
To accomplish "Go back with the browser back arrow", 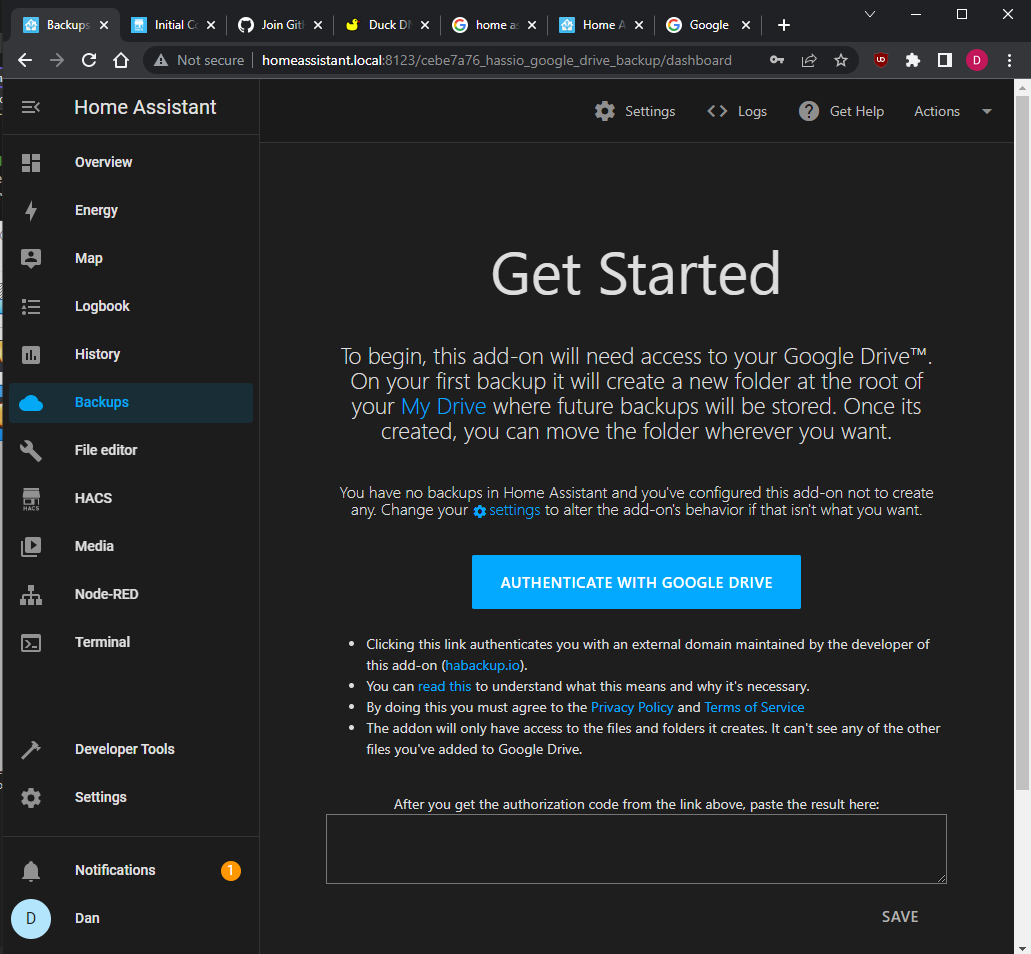I will click(25, 60).
